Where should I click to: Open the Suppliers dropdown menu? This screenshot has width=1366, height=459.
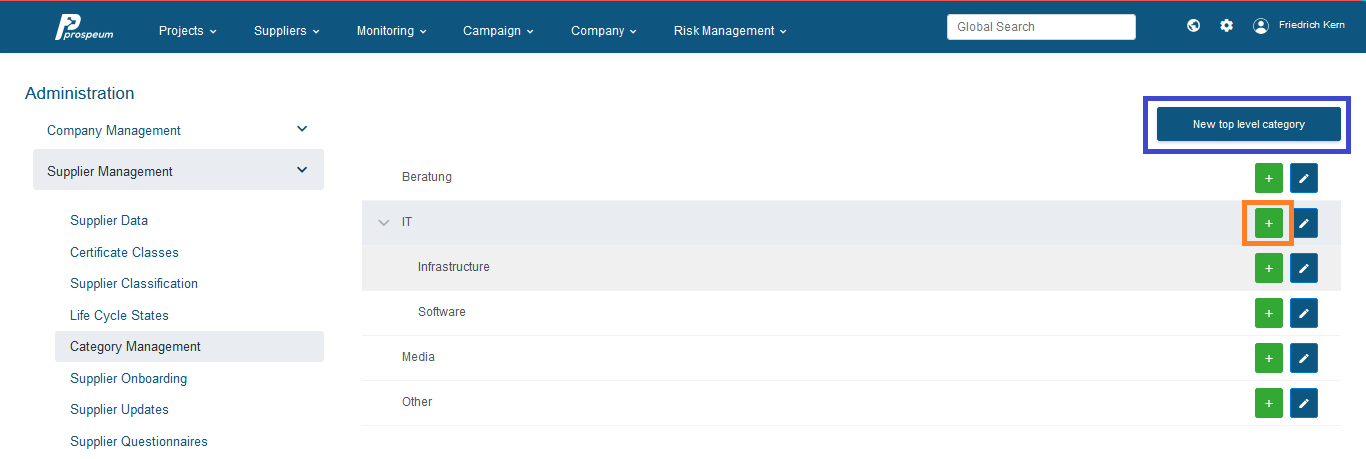pos(287,31)
